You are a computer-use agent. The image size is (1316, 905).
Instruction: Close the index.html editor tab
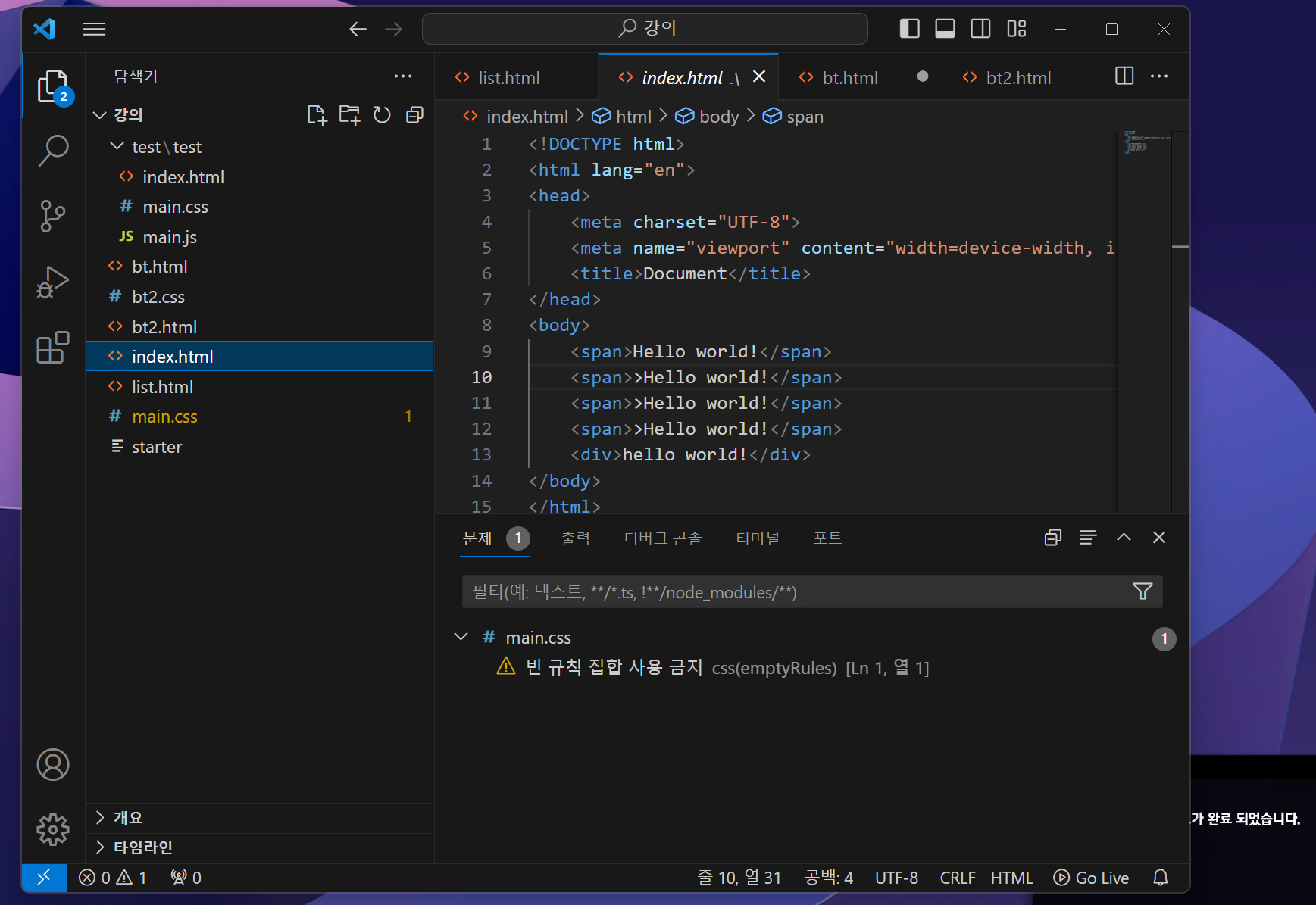tap(759, 76)
